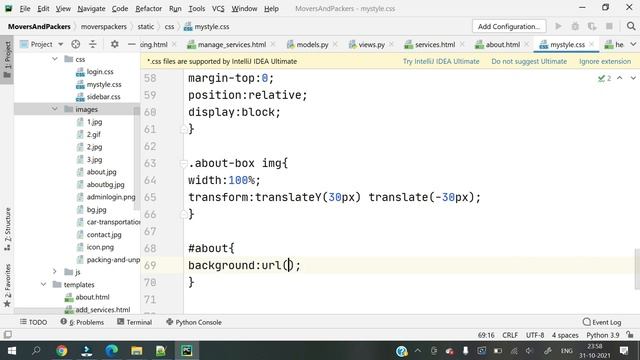This screenshot has height=360, width=640.
Task: Click the locate target crosshair icon
Action: (x=76, y=44)
